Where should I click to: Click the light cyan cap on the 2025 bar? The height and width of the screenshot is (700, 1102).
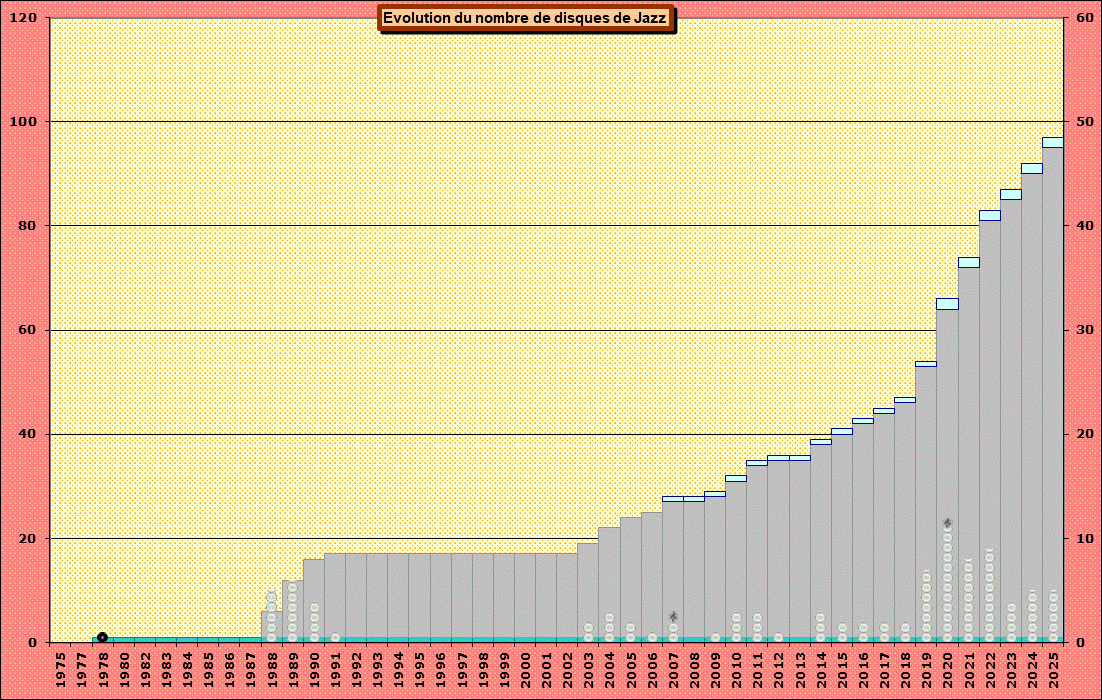1053,142
